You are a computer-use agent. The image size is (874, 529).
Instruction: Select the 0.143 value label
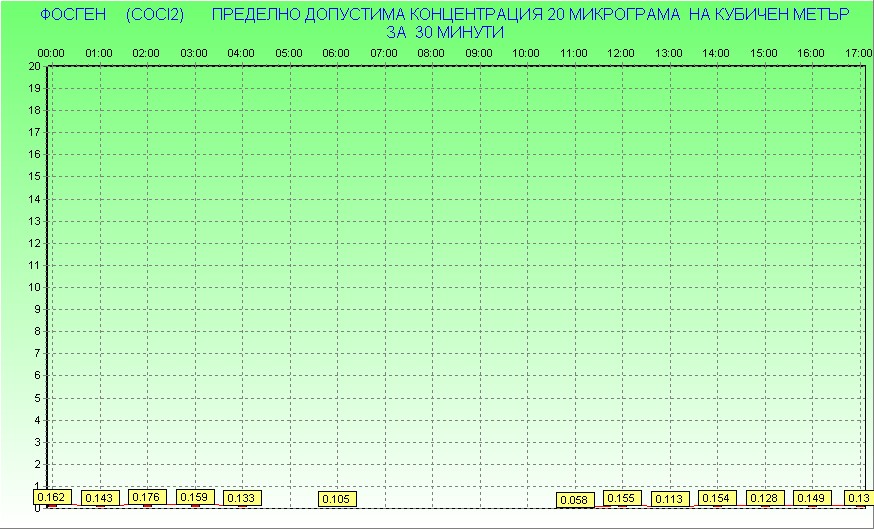coord(100,498)
